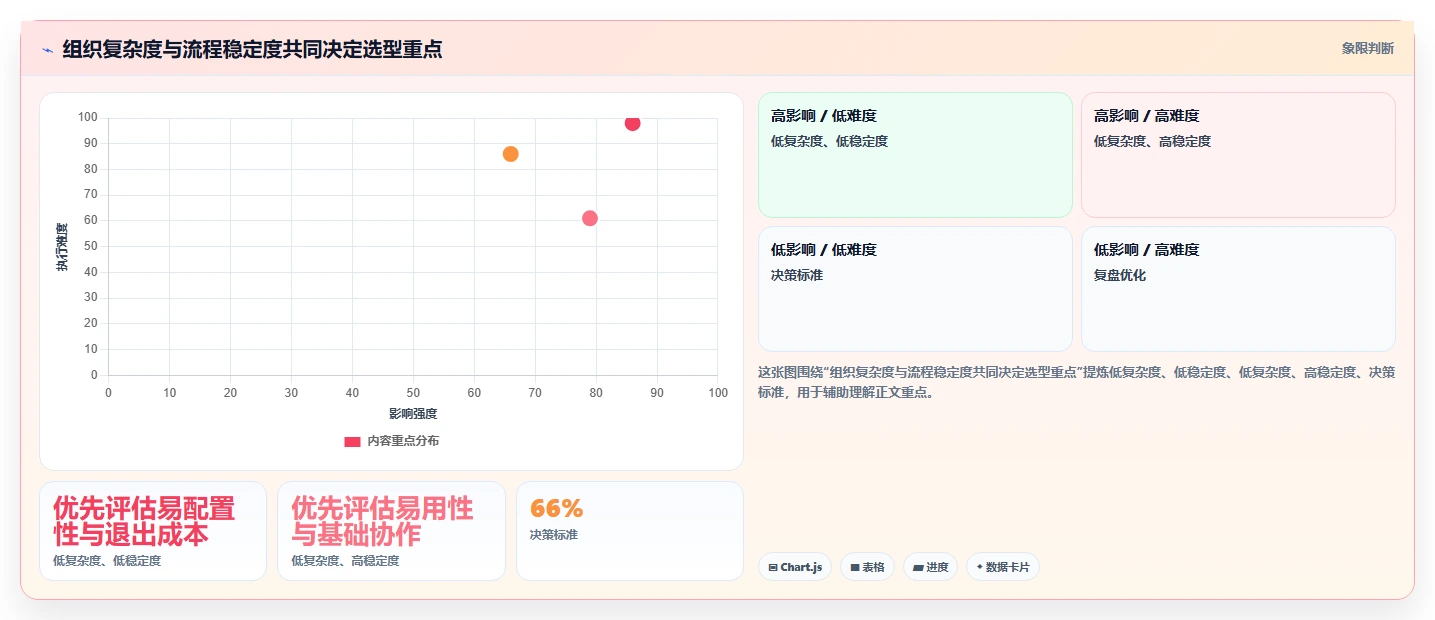
Task: Click the Chart.js tag chip
Action: click(x=795, y=567)
